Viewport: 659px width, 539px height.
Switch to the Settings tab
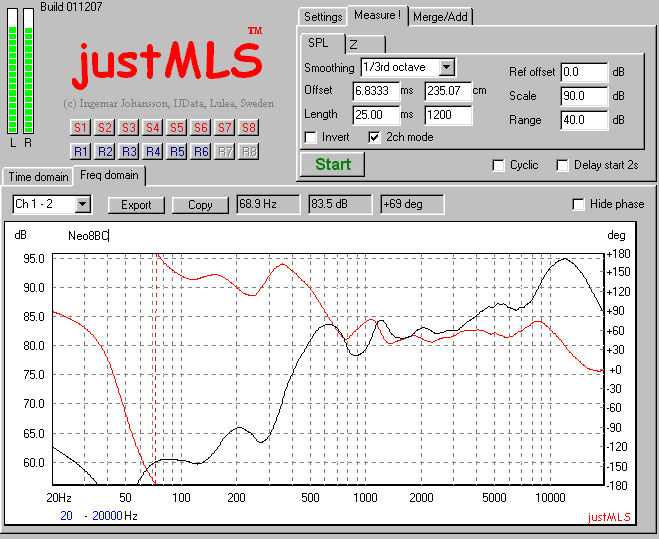point(323,17)
